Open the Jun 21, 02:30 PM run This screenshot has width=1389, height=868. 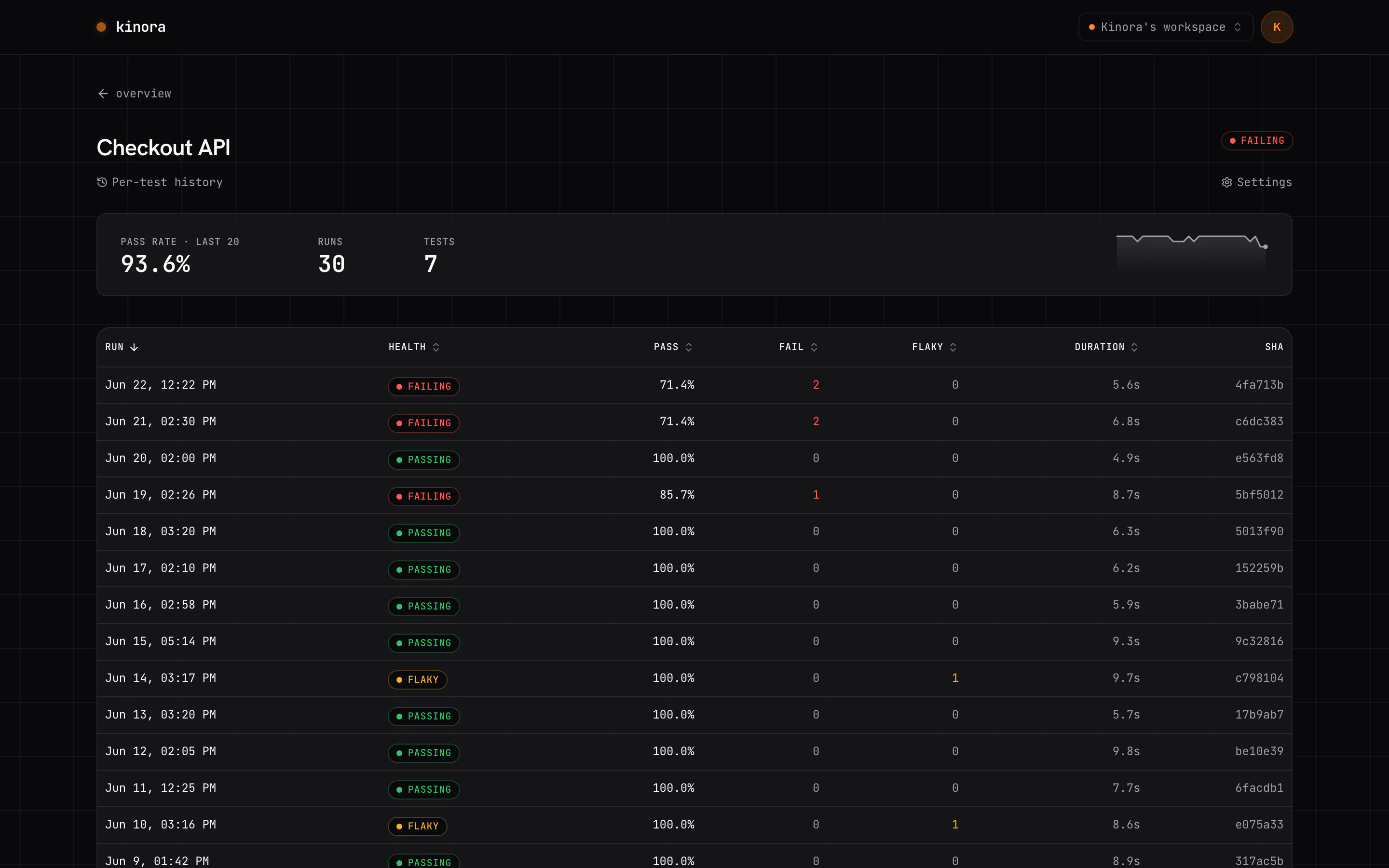pos(694,422)
